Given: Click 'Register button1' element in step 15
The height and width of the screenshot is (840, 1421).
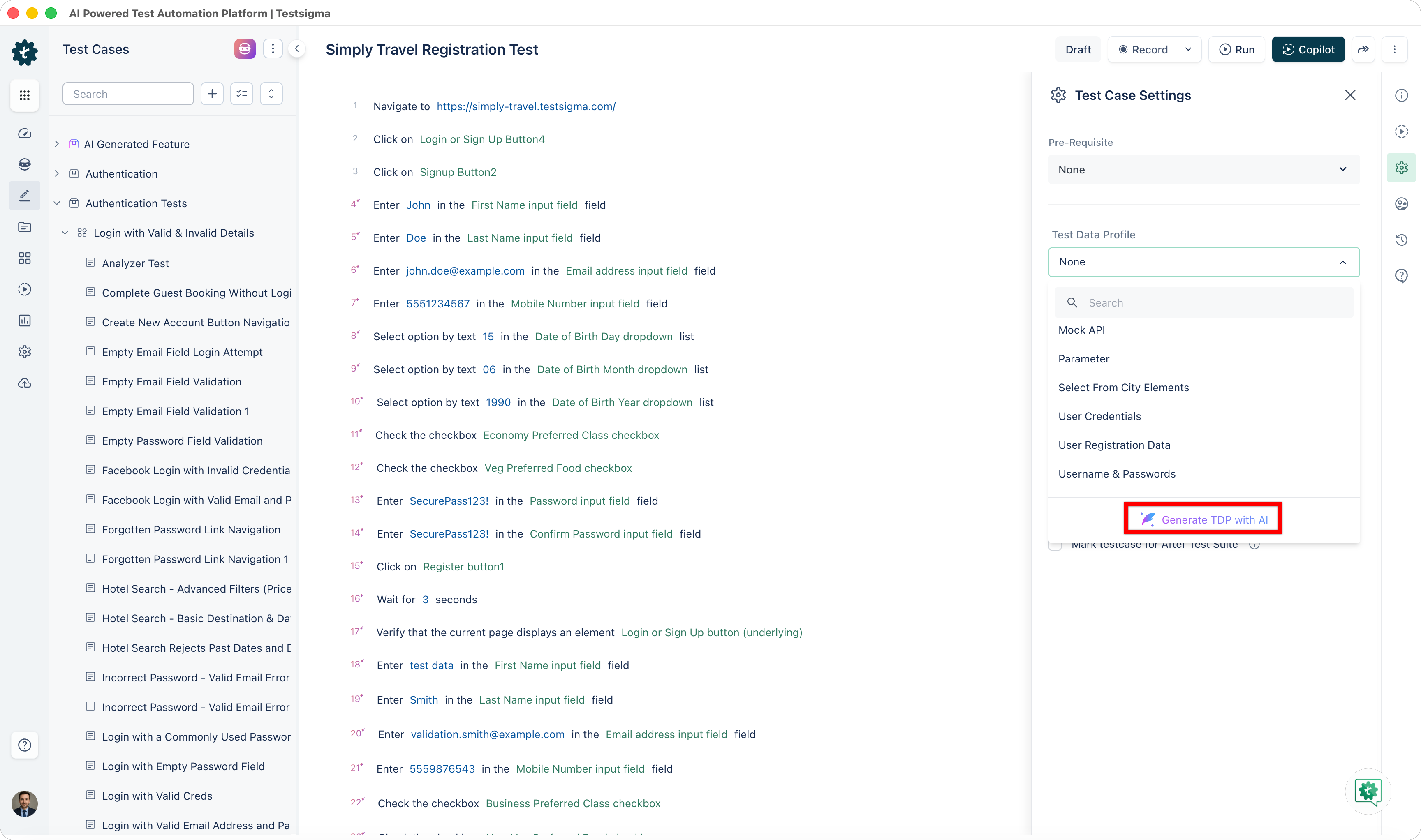Looking at the screenshot, I should click(463, 567).
